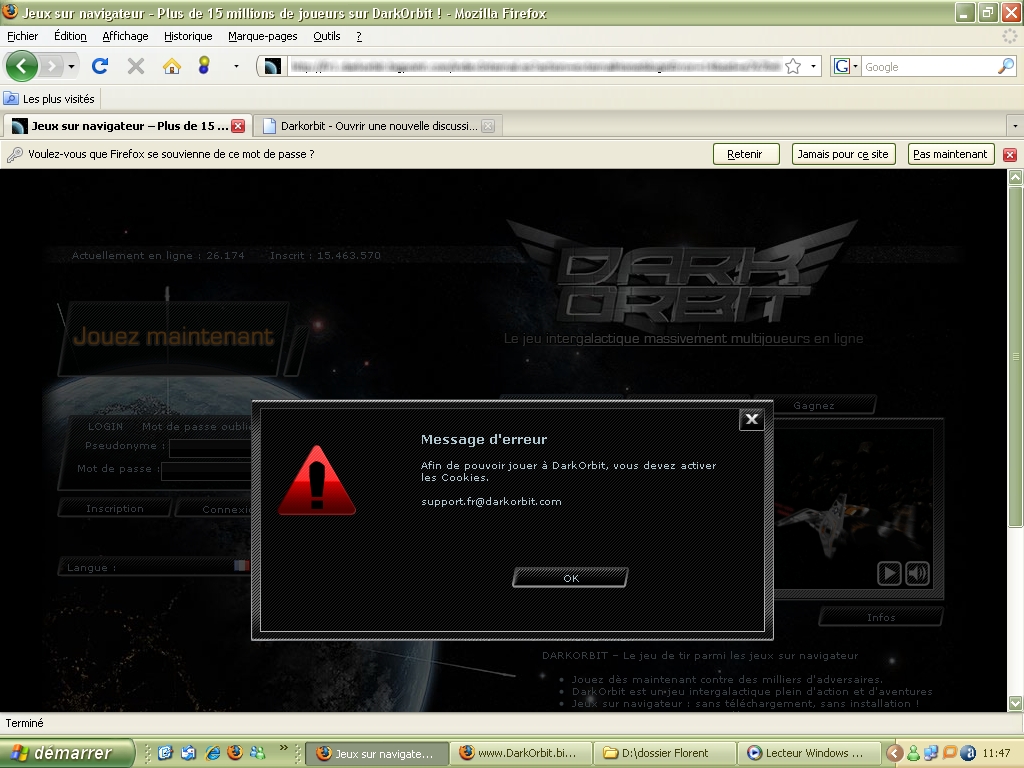
Task: Click the red warning triangle icon
Action: click(317, 481)
